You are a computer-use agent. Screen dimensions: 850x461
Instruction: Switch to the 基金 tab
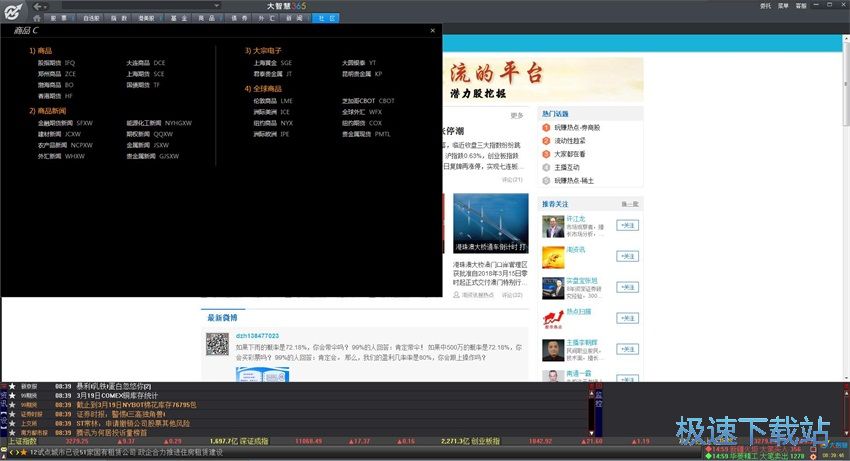coord(178,18)
